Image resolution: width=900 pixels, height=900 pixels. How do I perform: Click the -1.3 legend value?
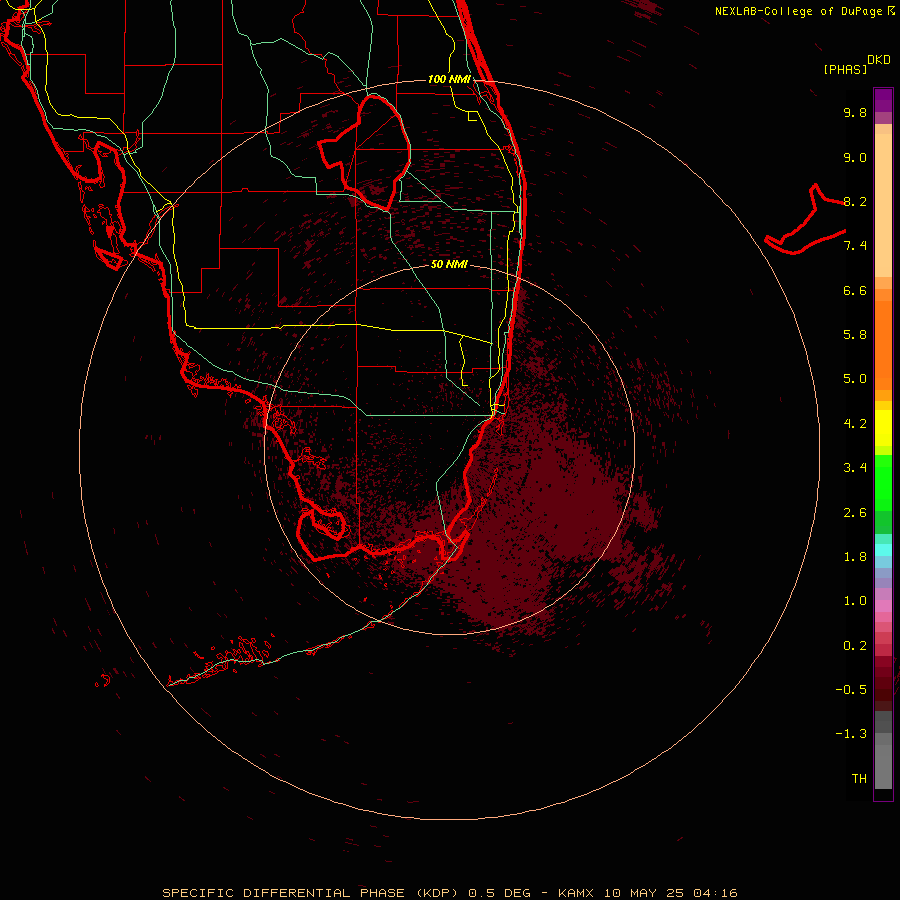click(851, 734)
